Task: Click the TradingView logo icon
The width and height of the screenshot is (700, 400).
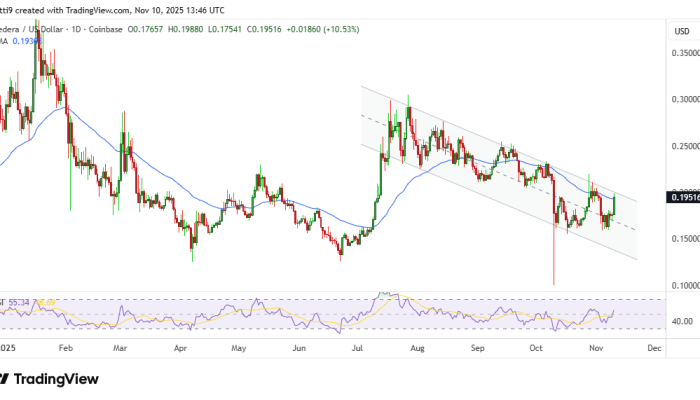Action: coord(7,379)
